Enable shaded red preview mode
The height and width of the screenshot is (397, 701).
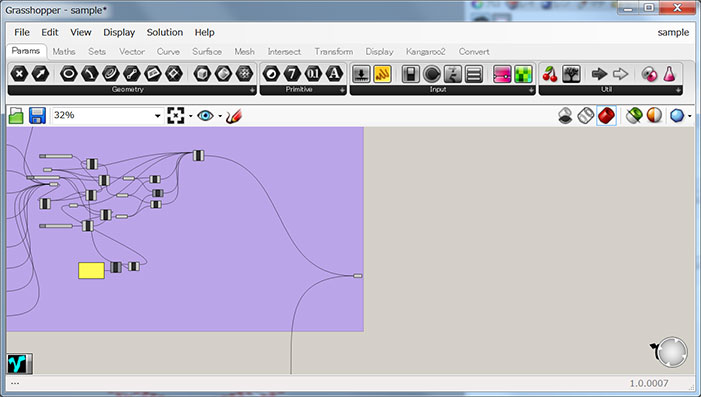[x=606, y=116]
